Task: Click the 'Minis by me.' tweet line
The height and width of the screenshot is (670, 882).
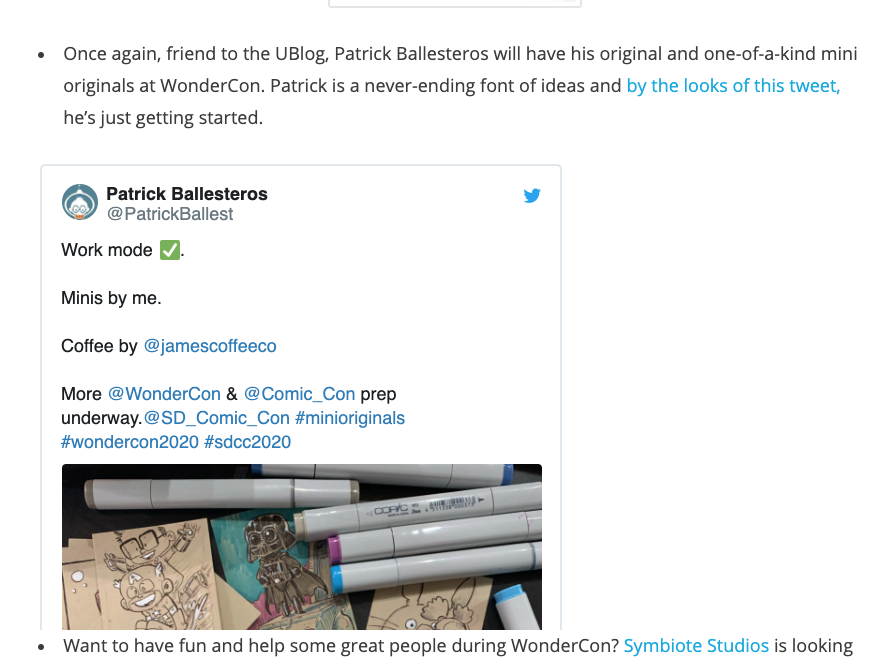Action: point(111,298)
